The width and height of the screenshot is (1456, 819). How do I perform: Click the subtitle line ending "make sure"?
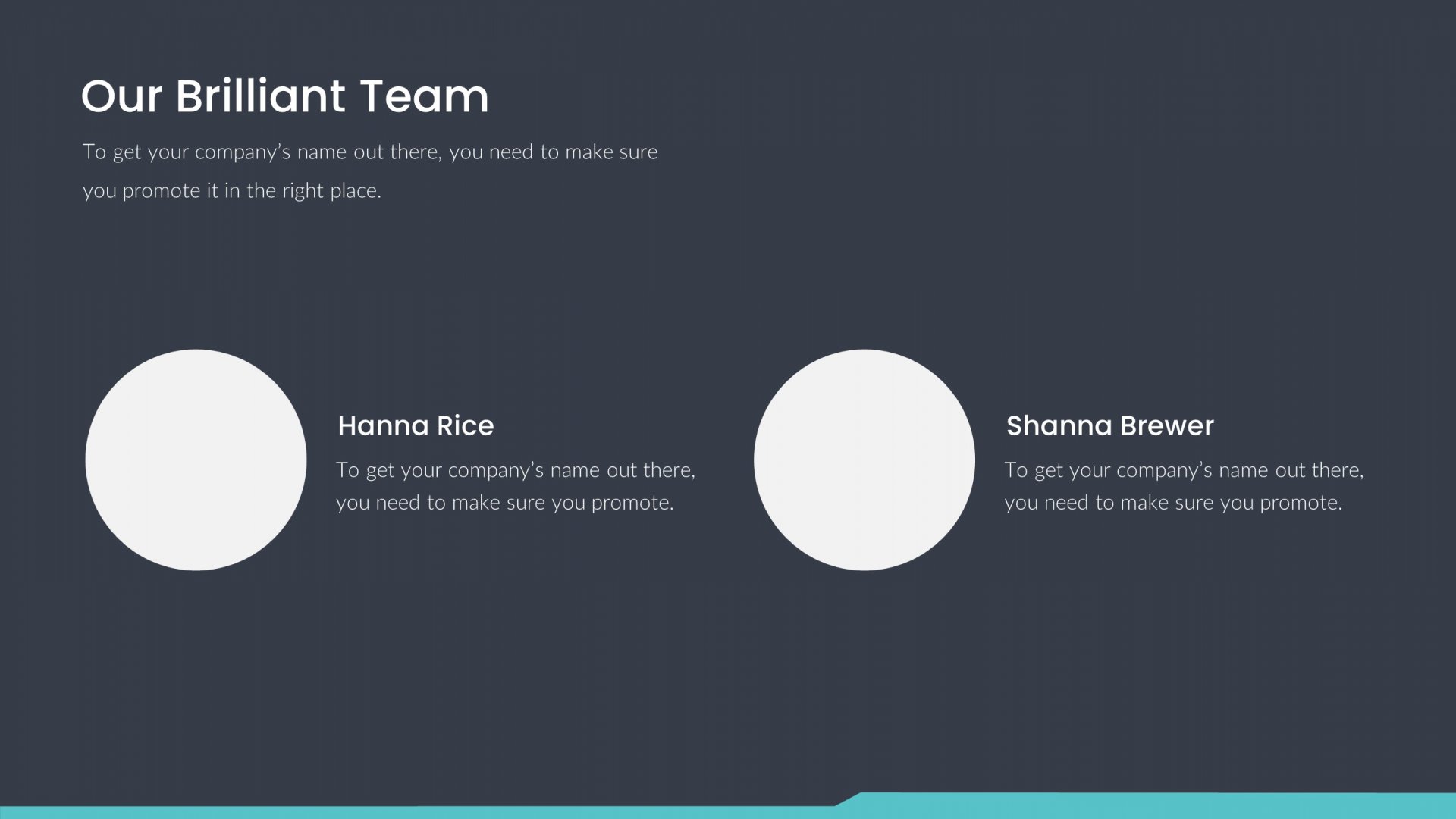tap(370, 152)
